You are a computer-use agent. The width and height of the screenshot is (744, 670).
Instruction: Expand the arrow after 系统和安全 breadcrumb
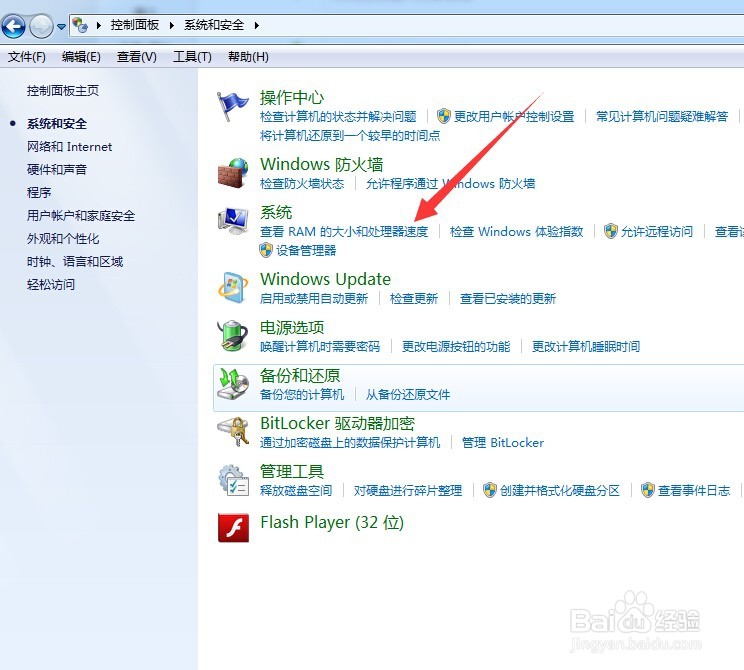click(257, 25)
